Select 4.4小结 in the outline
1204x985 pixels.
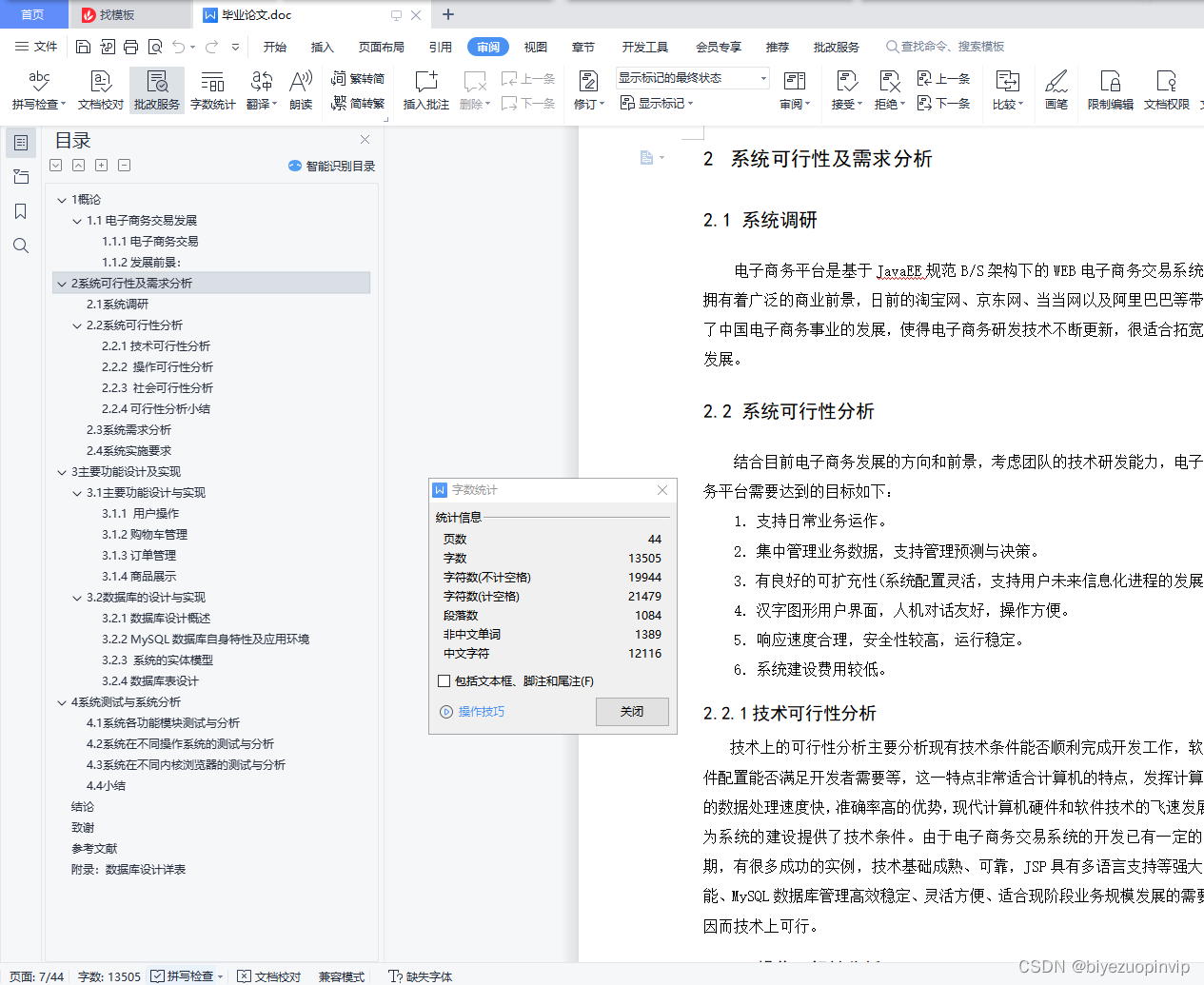pyautogui.click(x=106, y=786)
